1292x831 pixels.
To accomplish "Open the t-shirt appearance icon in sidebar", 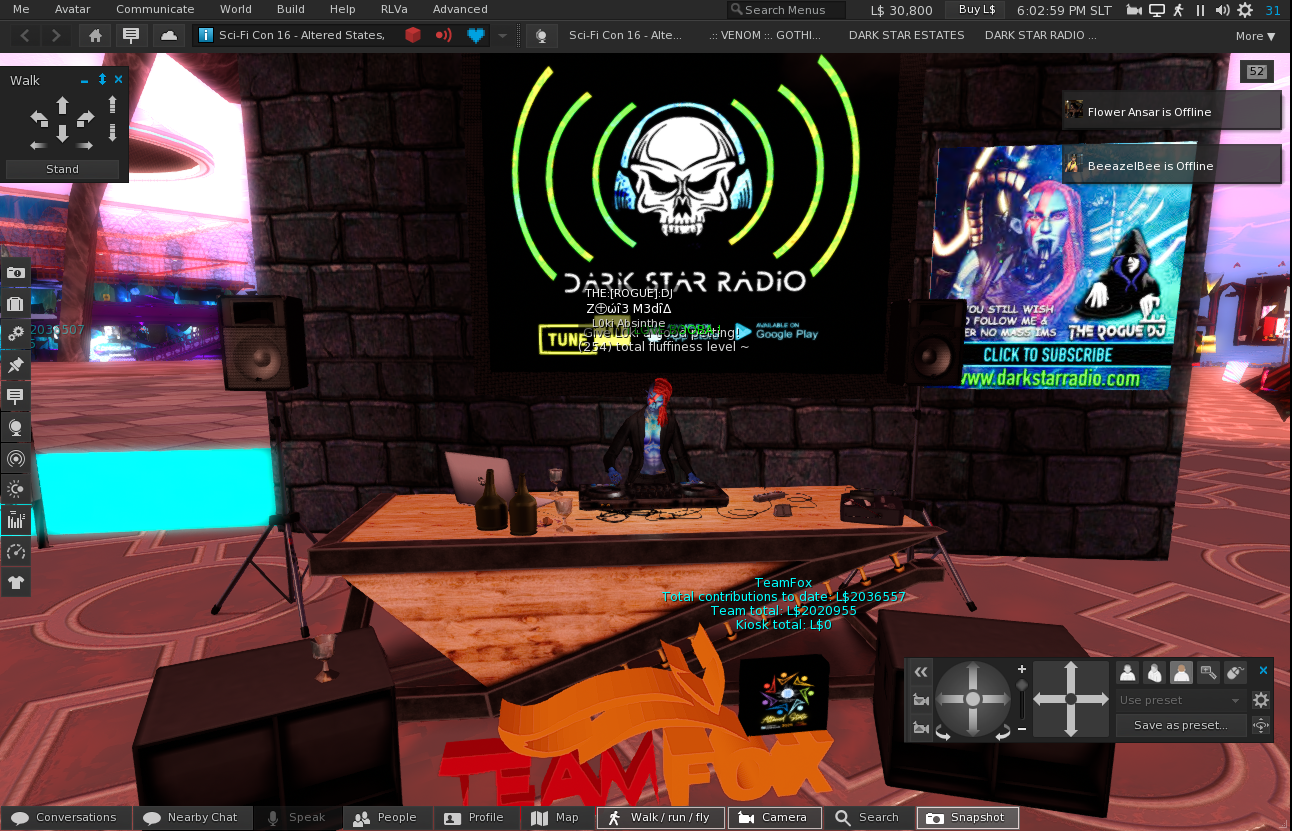I will [16, 582].
